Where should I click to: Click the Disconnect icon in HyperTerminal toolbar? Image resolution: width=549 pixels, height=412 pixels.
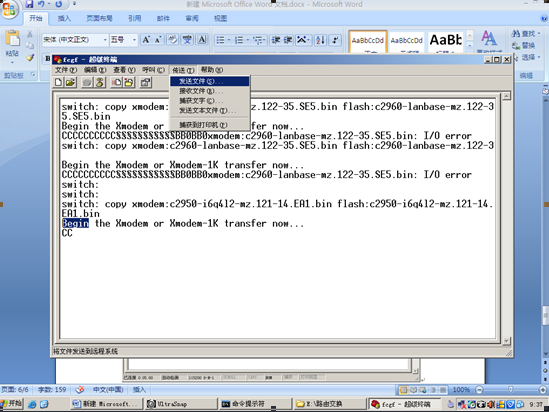tap(100, 83)
